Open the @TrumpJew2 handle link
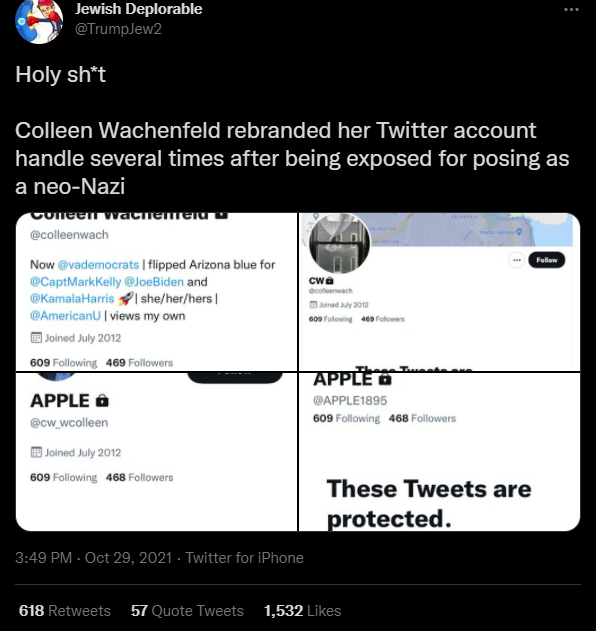 (x=118, y=29)
